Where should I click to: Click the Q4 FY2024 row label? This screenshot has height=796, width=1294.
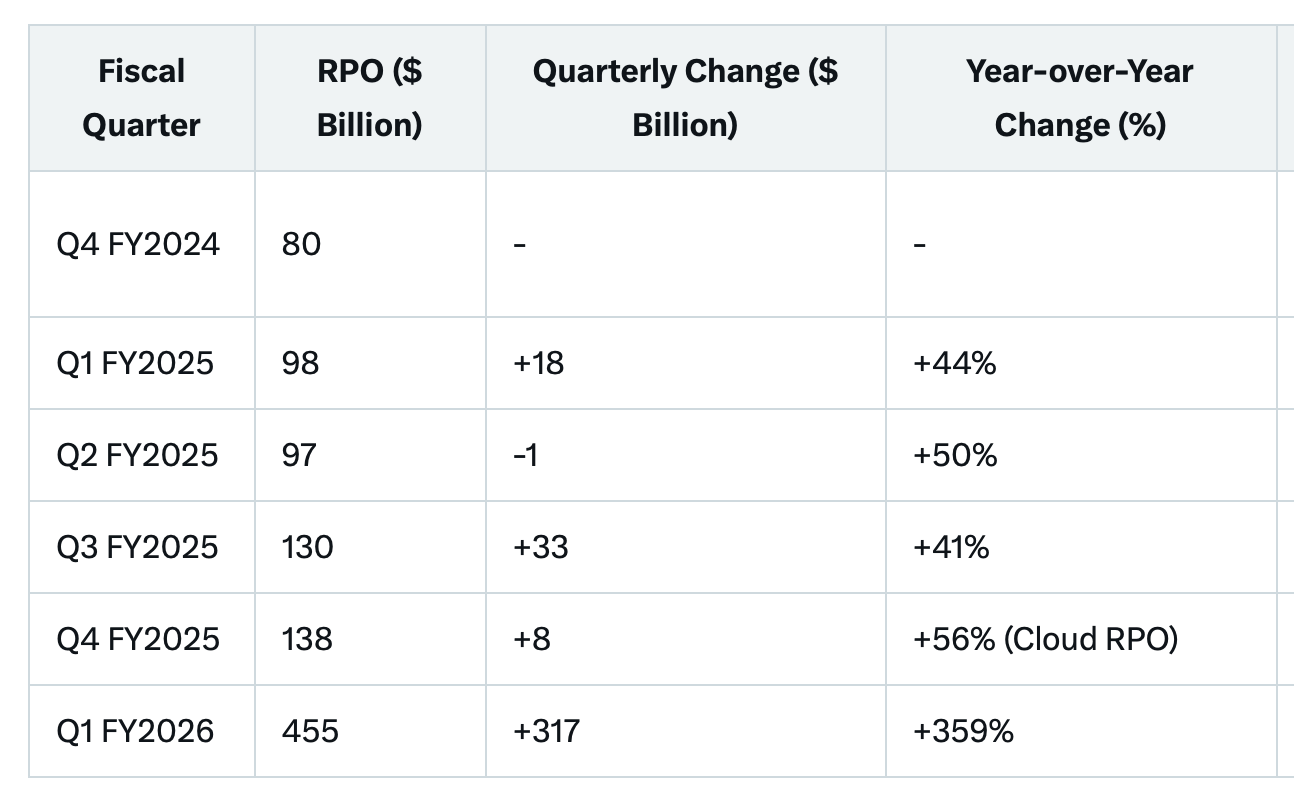(138, 244)
